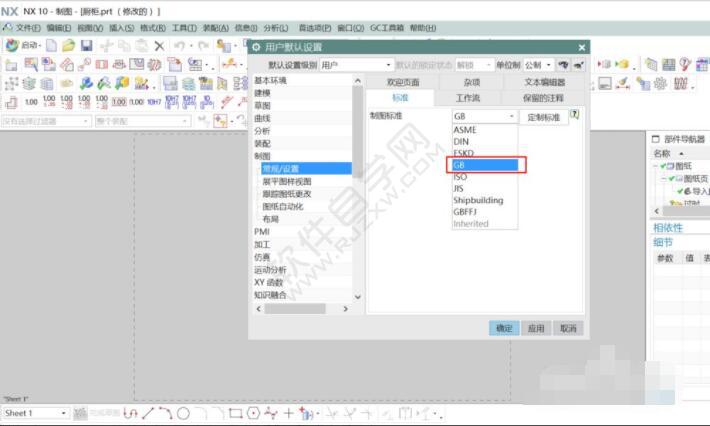
Task: Click the Open folder icon
Action: pos(68,46)
